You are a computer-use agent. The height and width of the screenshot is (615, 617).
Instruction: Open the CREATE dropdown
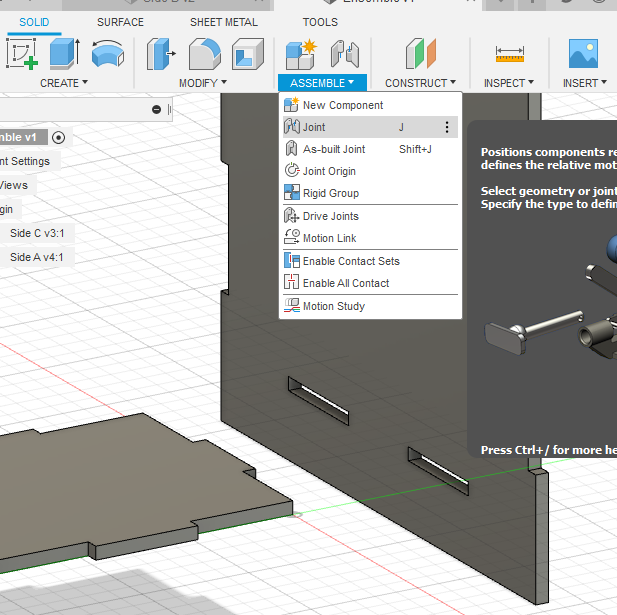point(64,83)
